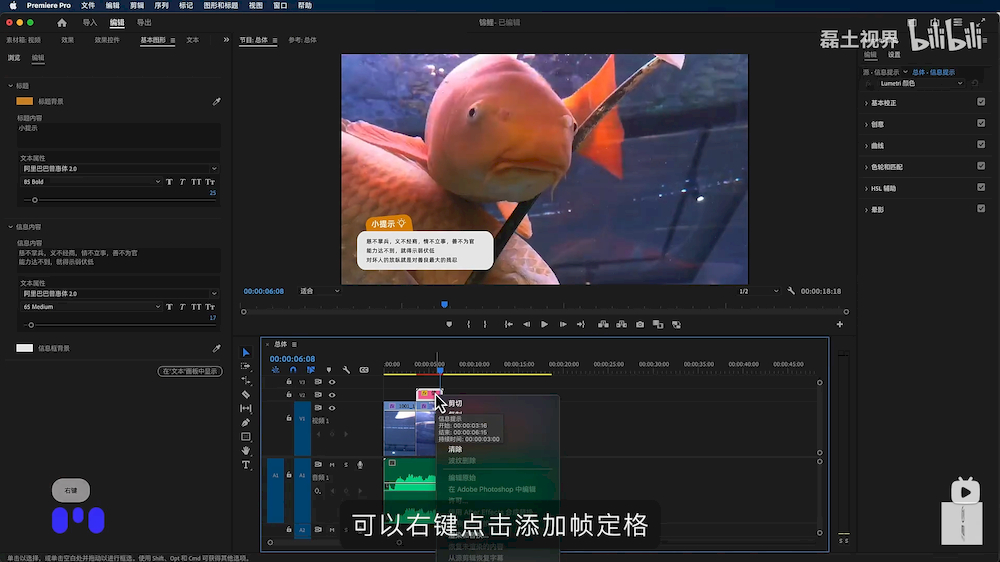Mark Out point in program monitor

tap(485, 325)
